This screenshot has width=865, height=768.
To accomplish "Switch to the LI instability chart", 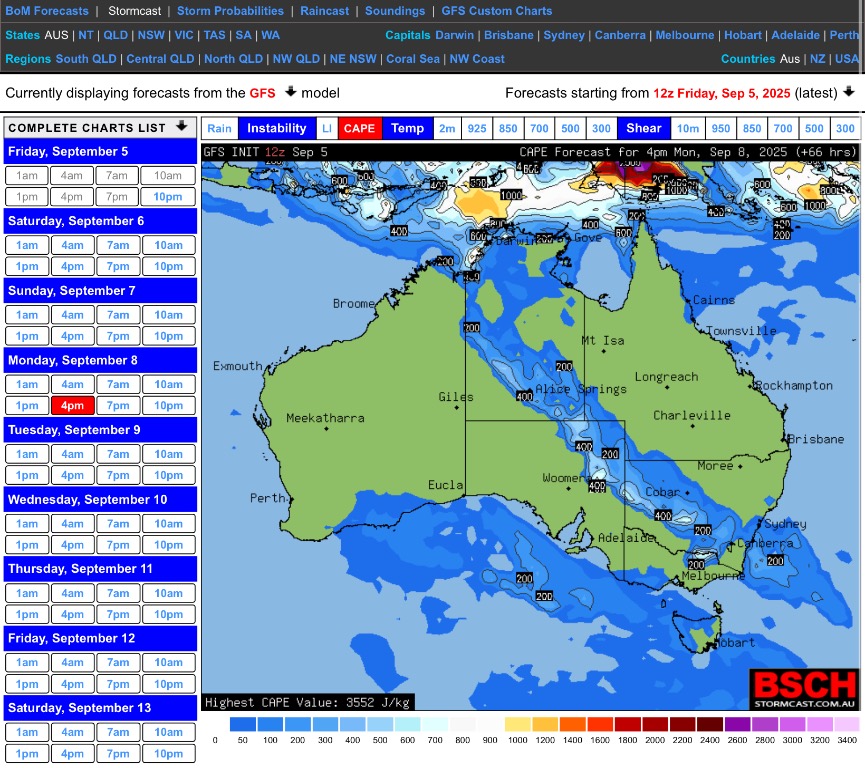I will click(327, 129).
